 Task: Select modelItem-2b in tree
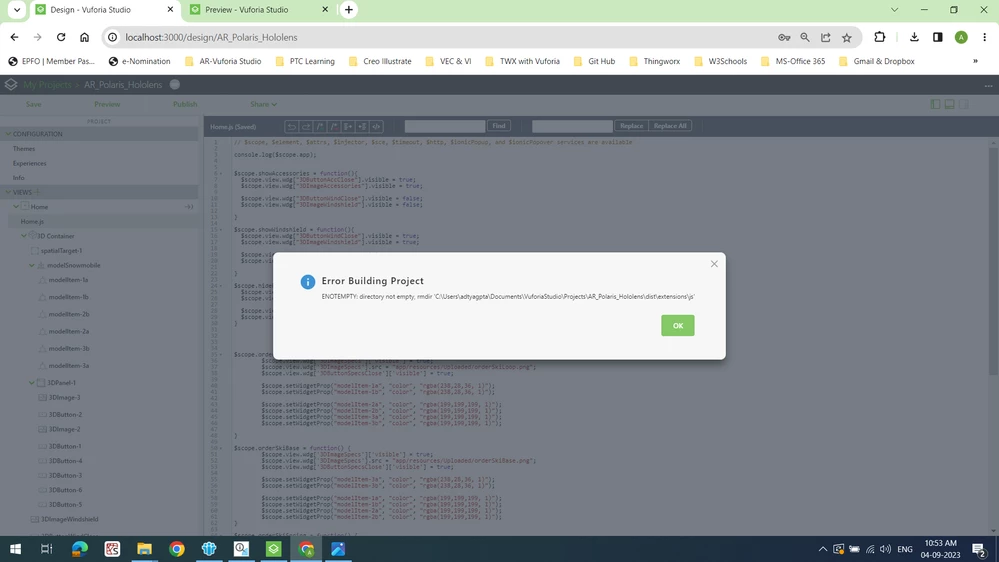[x=69, y=314]
